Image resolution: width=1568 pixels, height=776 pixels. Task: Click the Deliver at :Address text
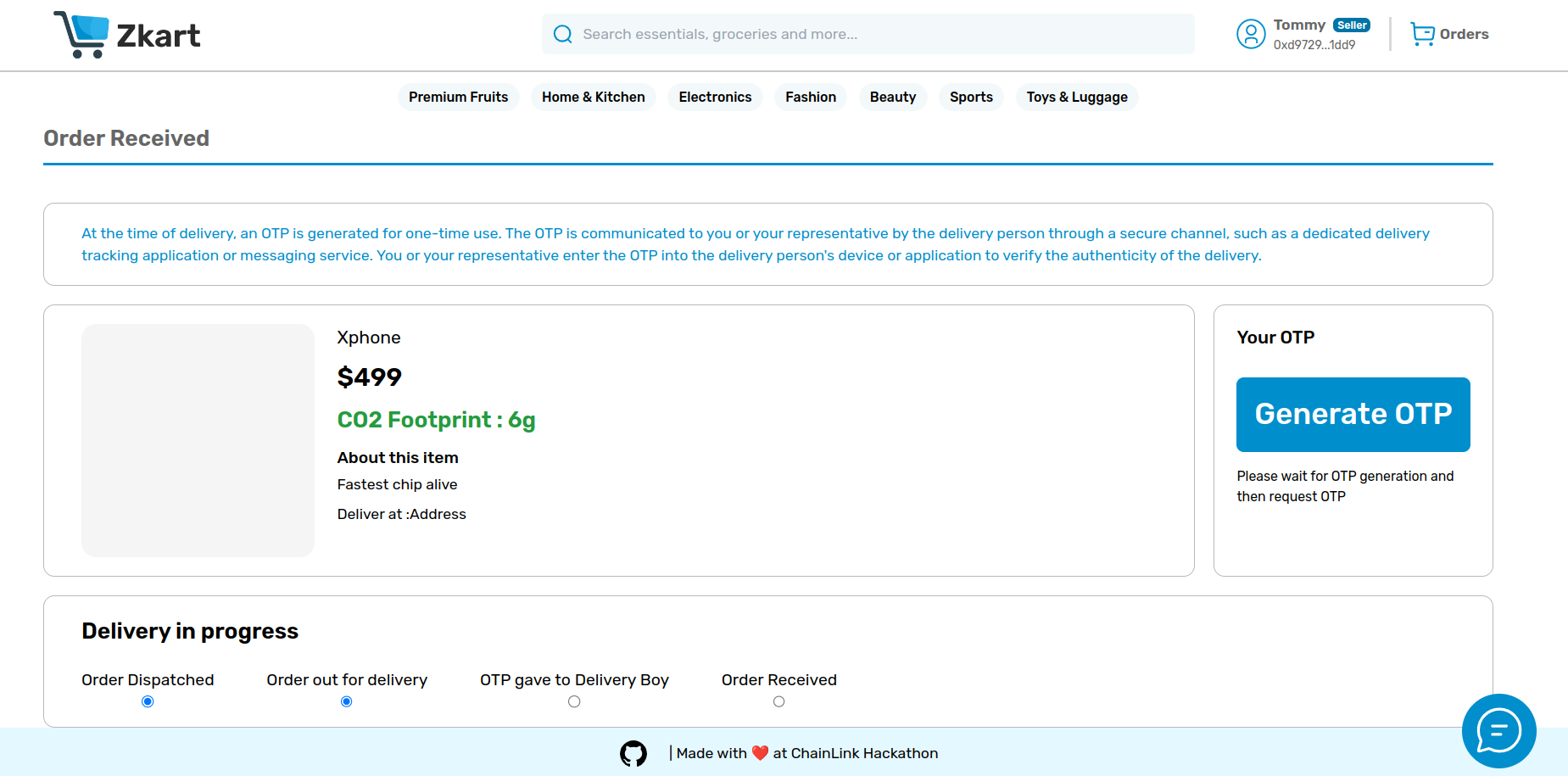pyautogui.click(x=402, y=514)
